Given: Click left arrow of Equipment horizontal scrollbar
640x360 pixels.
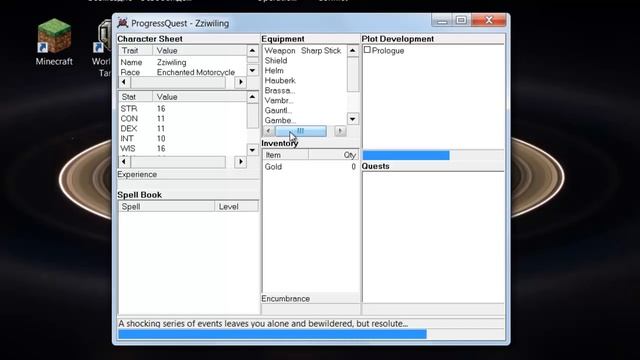Looking at the screenshot, I should 268,131.
